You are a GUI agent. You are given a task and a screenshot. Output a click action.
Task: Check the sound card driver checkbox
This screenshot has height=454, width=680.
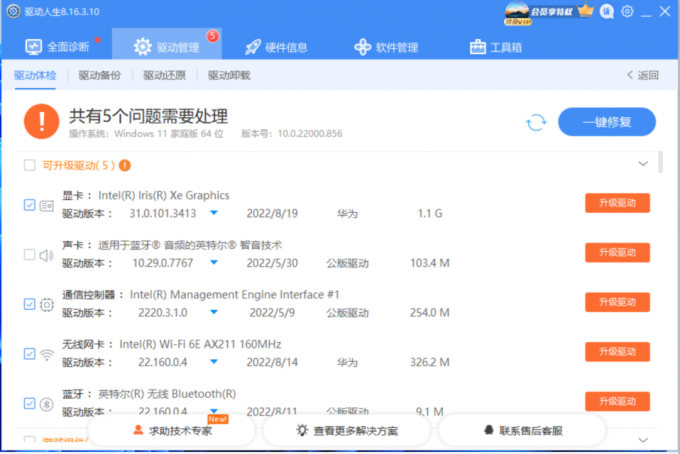pos(29,255)
